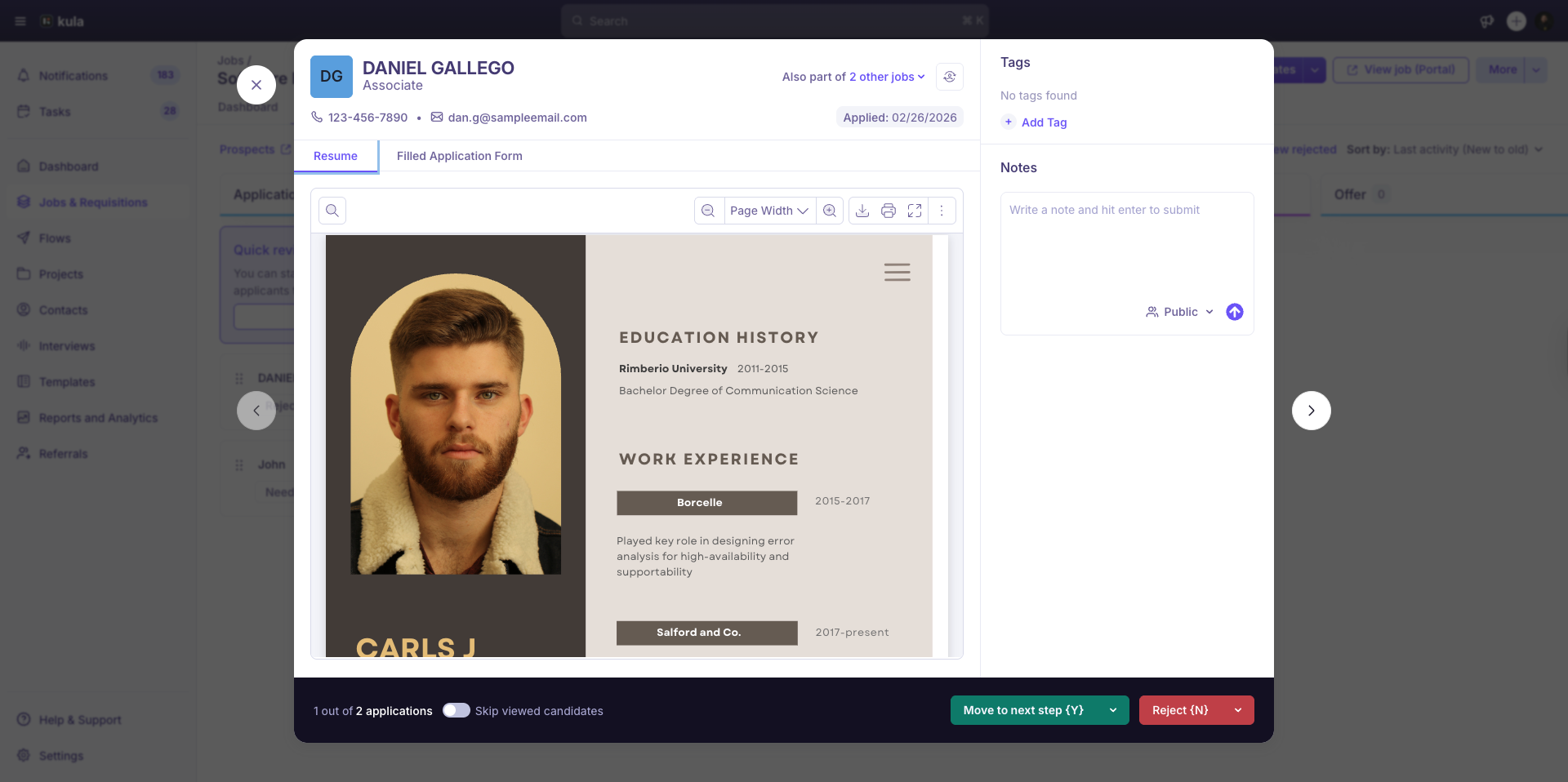Switch to Filled Application Form tab
The image size is (1568, 782).
(x=460, y=156)
